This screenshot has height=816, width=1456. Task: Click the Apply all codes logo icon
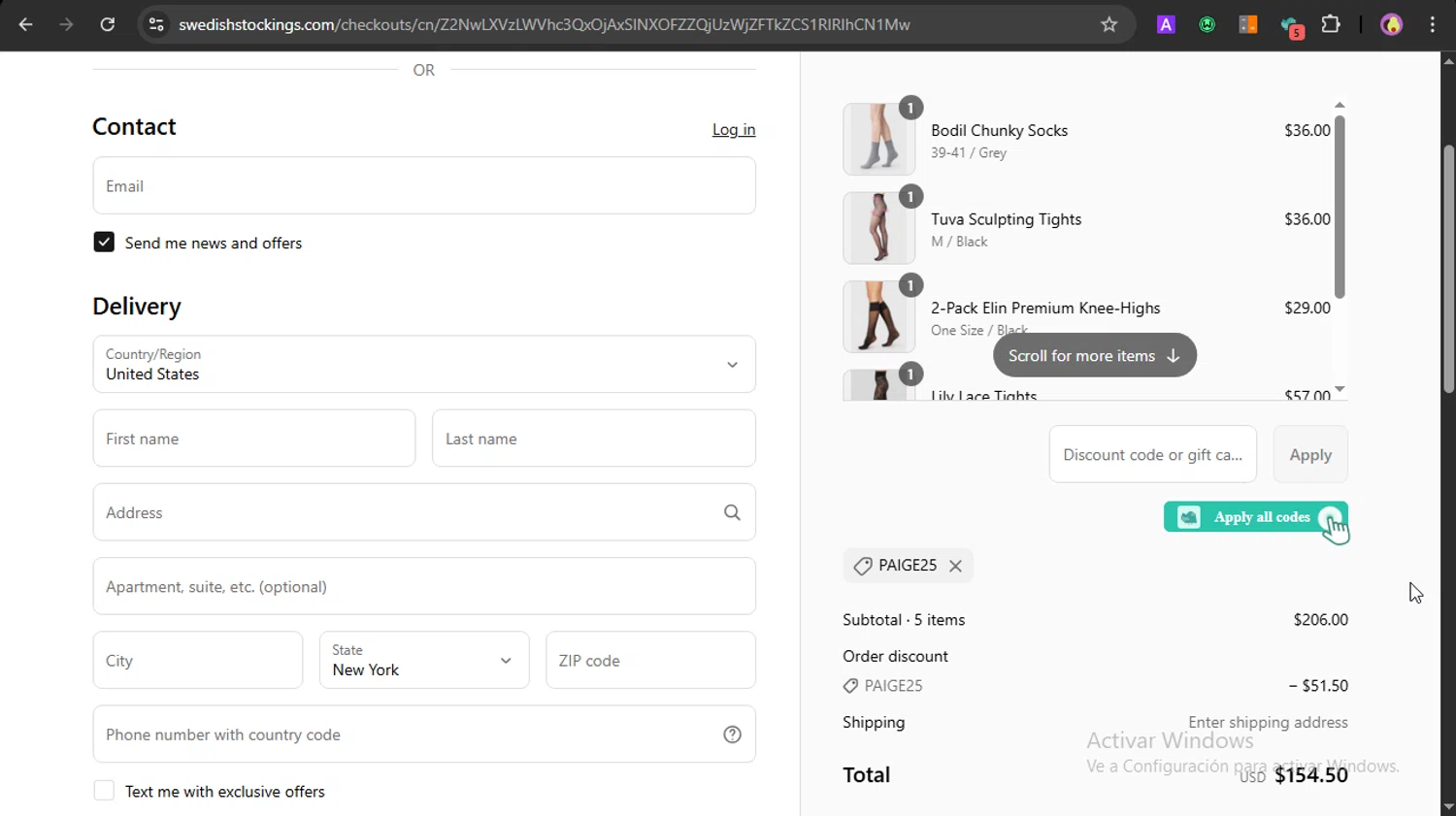click(x=1189, y=517)
